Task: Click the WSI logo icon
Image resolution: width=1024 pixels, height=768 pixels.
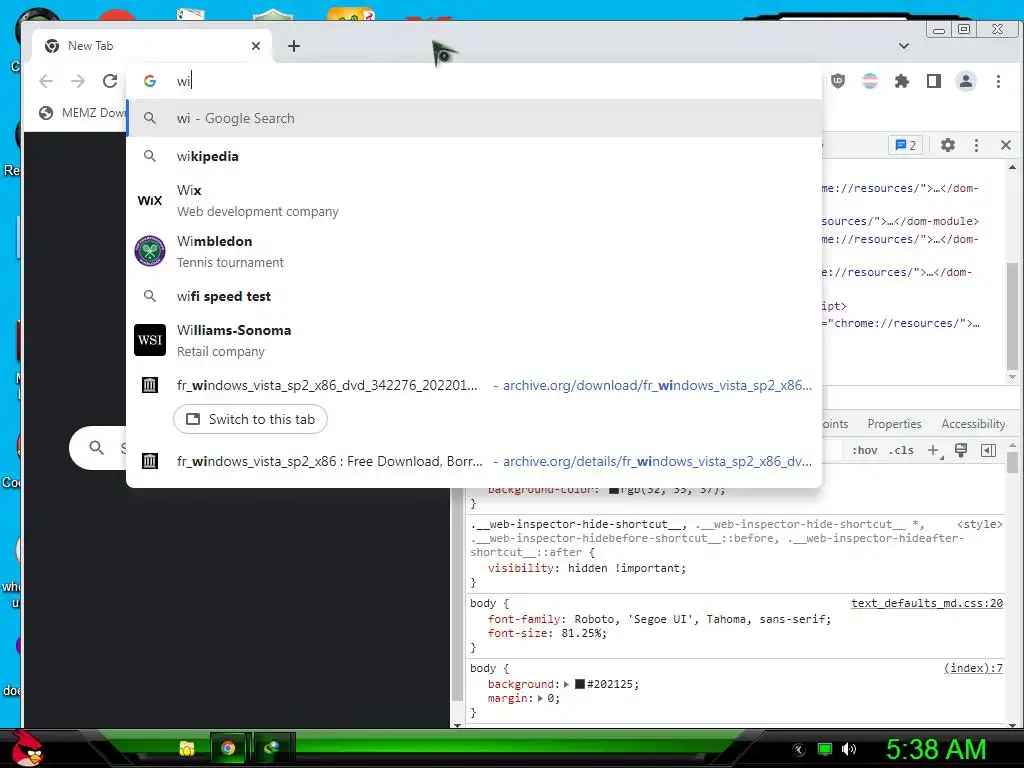Action: click(150, 340)
